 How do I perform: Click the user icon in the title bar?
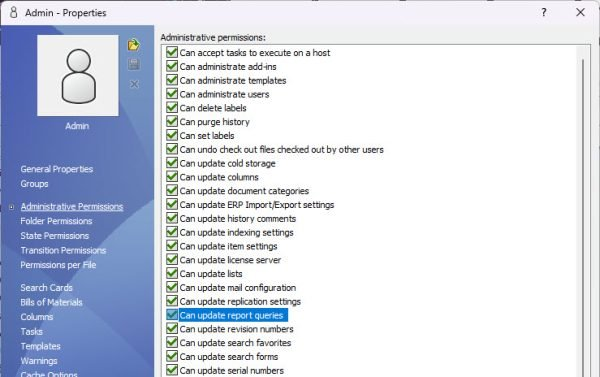pyautogui.click(x=14, y=12)
